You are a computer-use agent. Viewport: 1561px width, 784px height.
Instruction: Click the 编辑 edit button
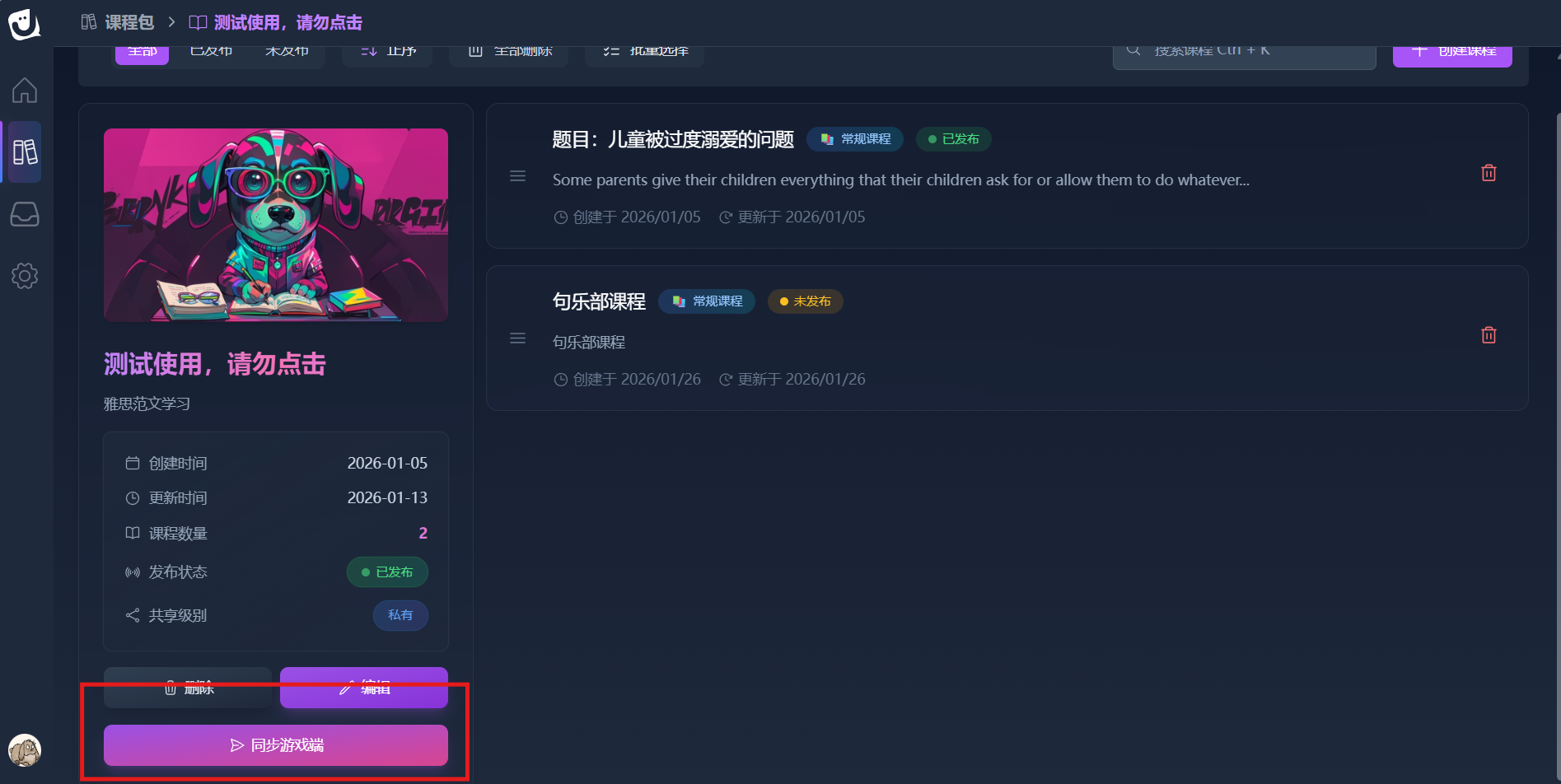point(364,688)
